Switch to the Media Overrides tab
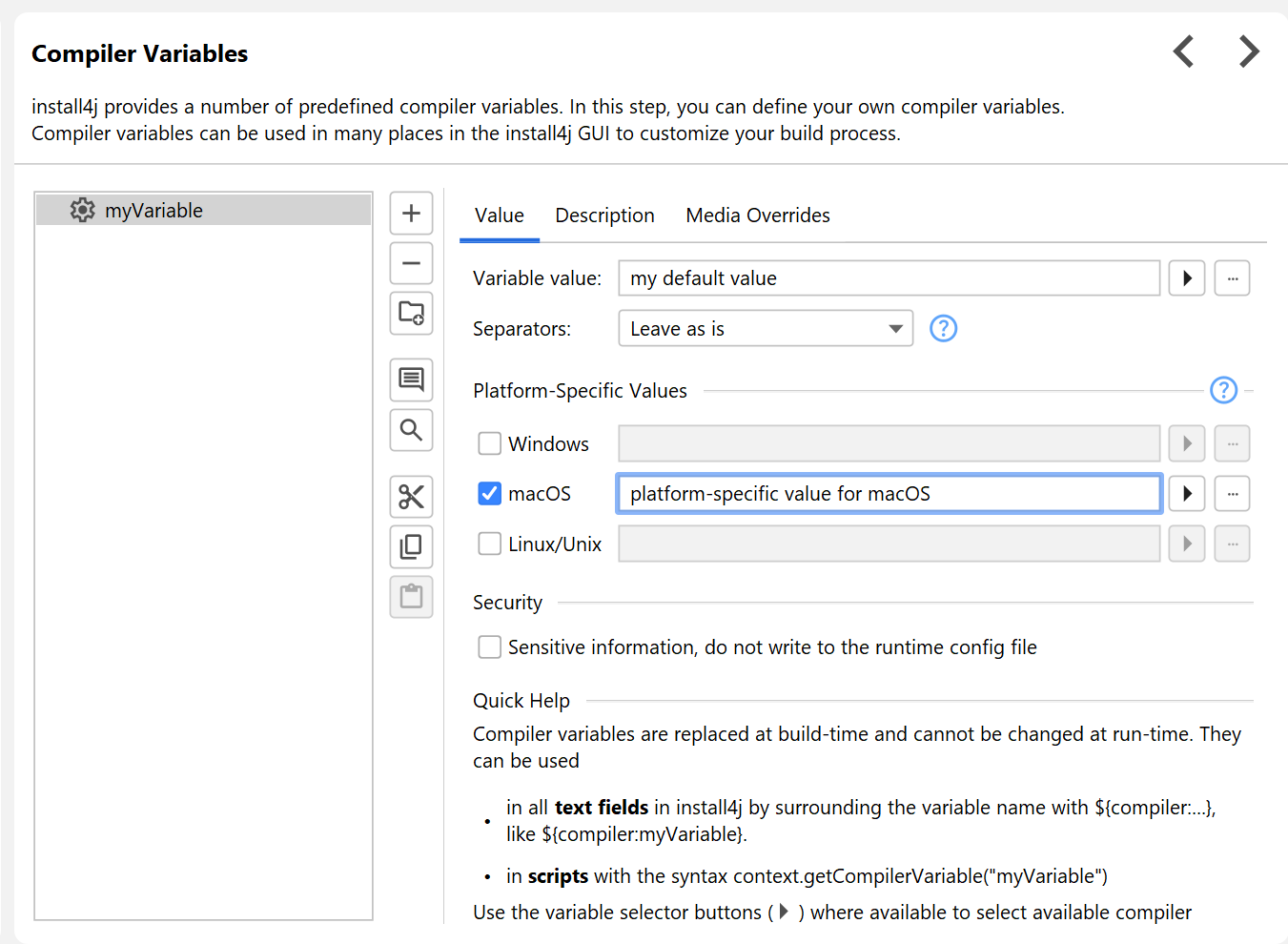The width and height of the screenshot is (1288, 944). 758,215
